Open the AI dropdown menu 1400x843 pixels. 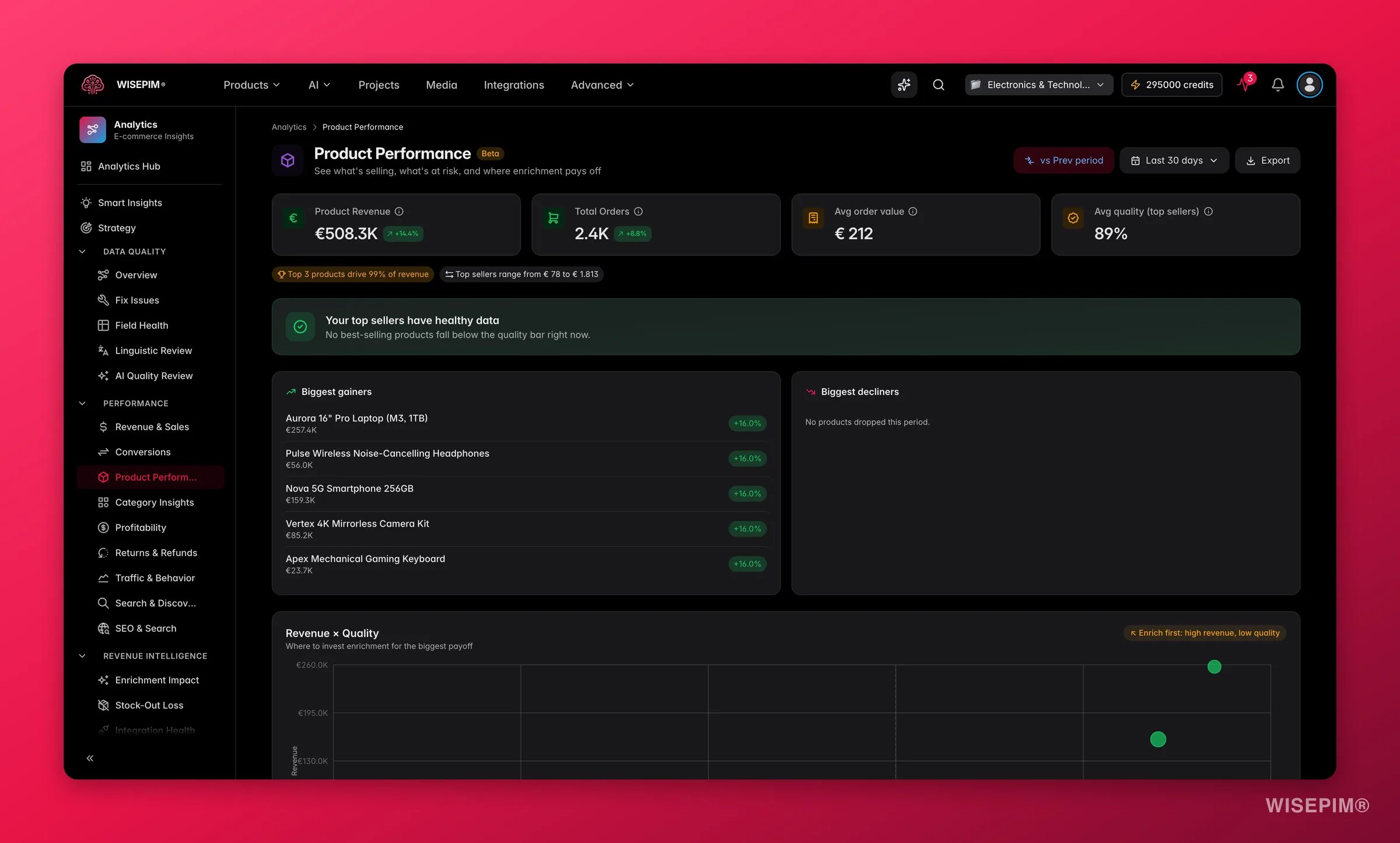pyautogui.click(x=319, y=85)
